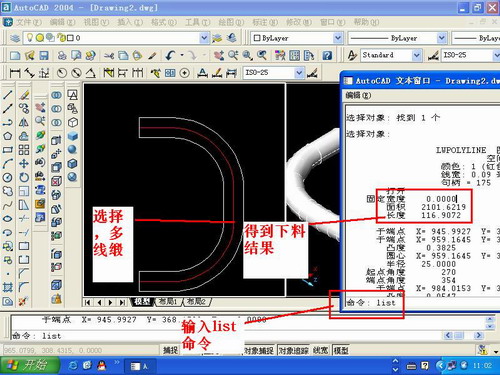Screen dimensions: 500x375
Task: Open the Help question mark icon
Action: [327, 55]
